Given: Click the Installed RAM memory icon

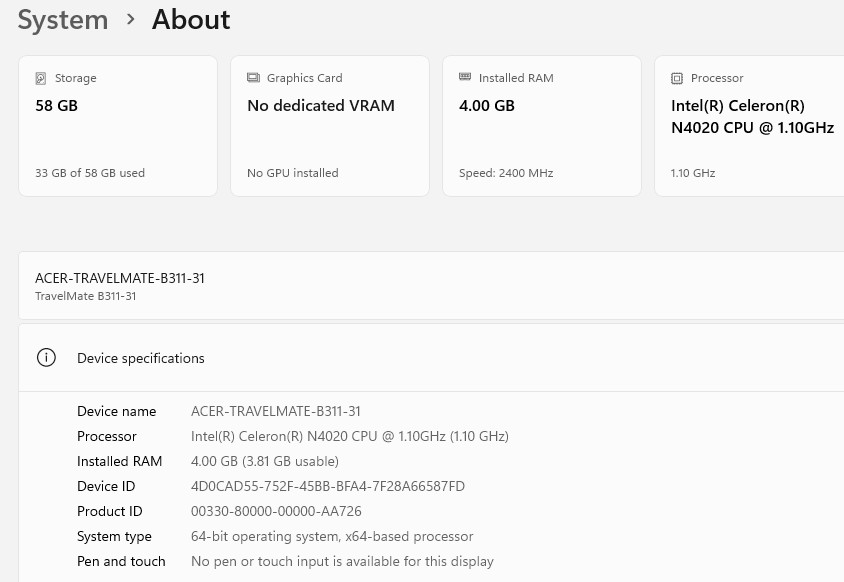Looking at the screenshot, I should (x=465, y=77).
